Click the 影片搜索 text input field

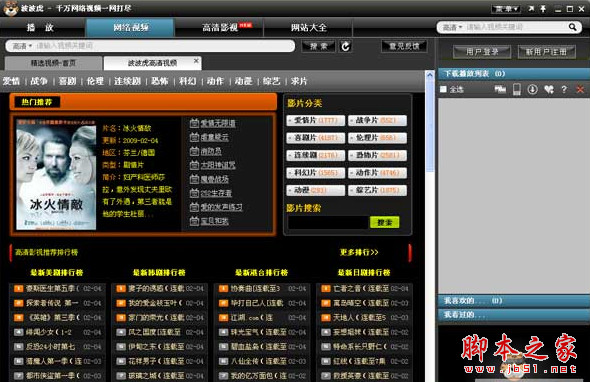(x=327, y=222)
